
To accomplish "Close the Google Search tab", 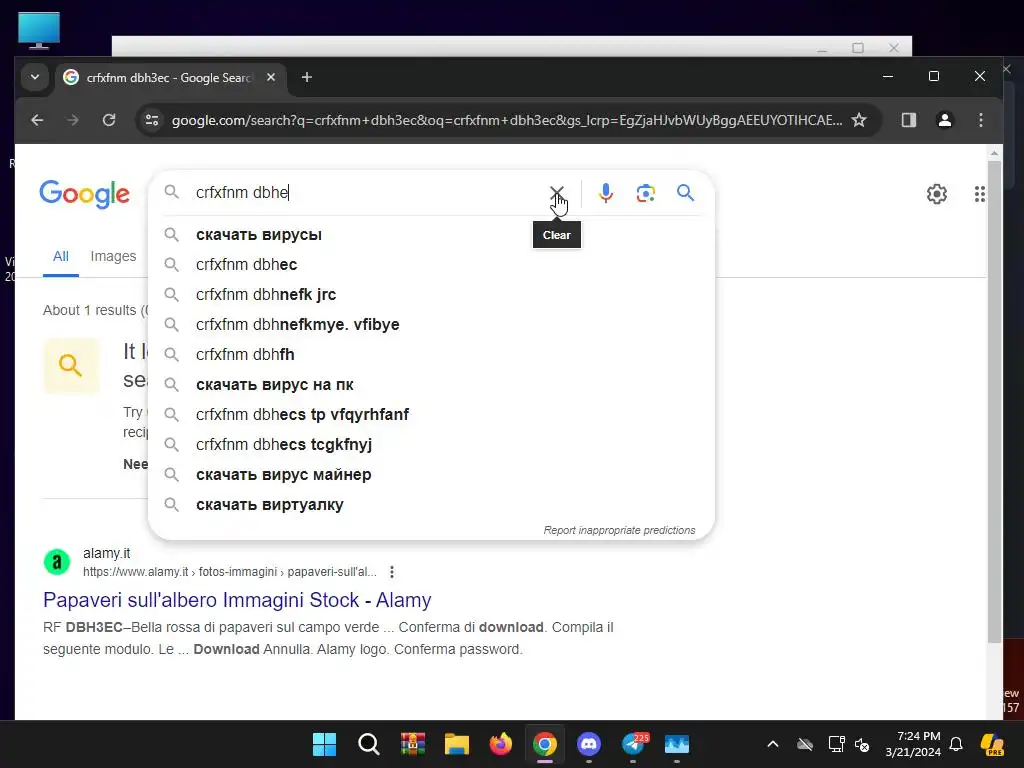I will [271, 77].
